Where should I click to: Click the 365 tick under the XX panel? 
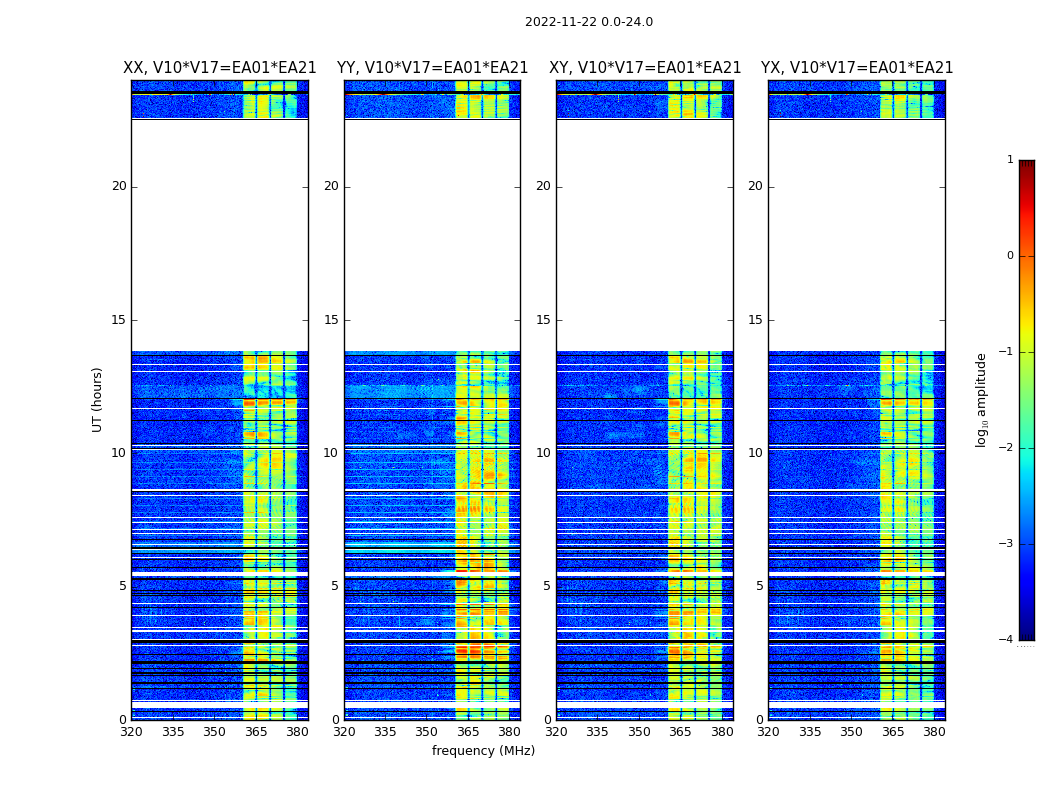[256, 732]
